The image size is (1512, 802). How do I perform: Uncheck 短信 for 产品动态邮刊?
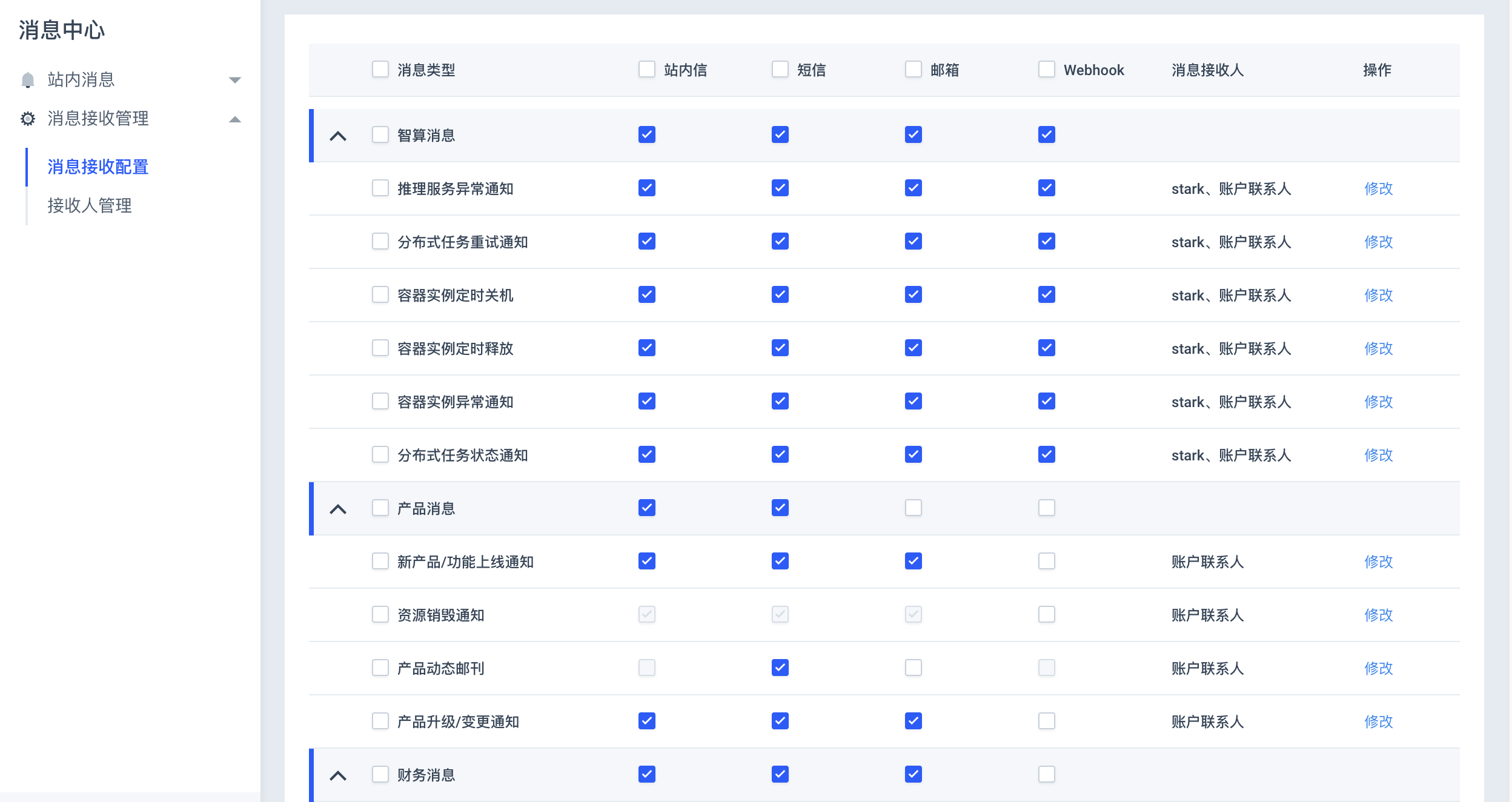click(780, 668)
